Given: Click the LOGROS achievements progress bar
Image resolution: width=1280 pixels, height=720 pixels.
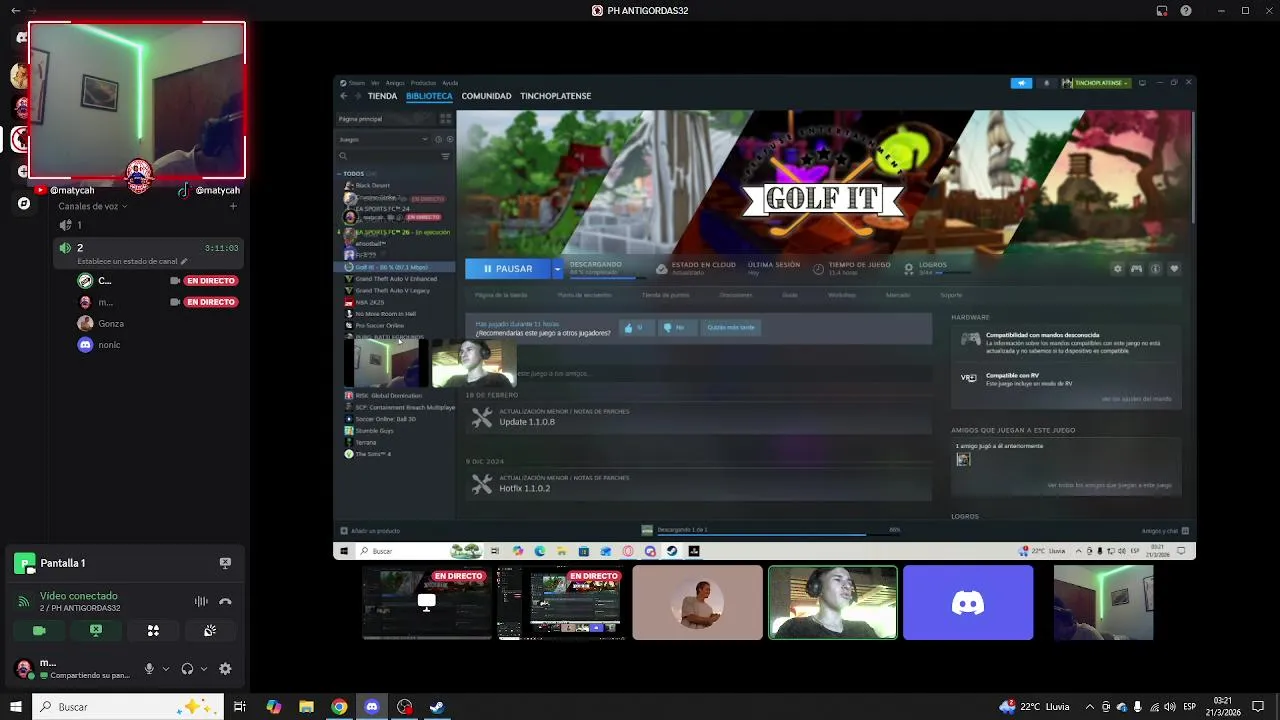Looking at the screenshot, I should (951, 273).
